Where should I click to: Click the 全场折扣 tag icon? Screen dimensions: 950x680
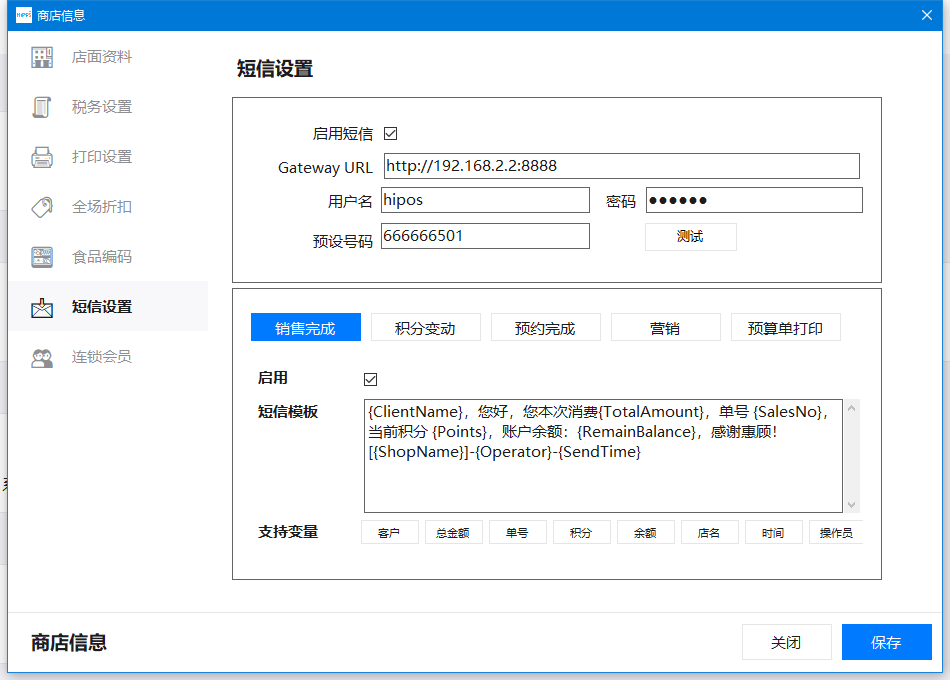click(x=42, y=207)
